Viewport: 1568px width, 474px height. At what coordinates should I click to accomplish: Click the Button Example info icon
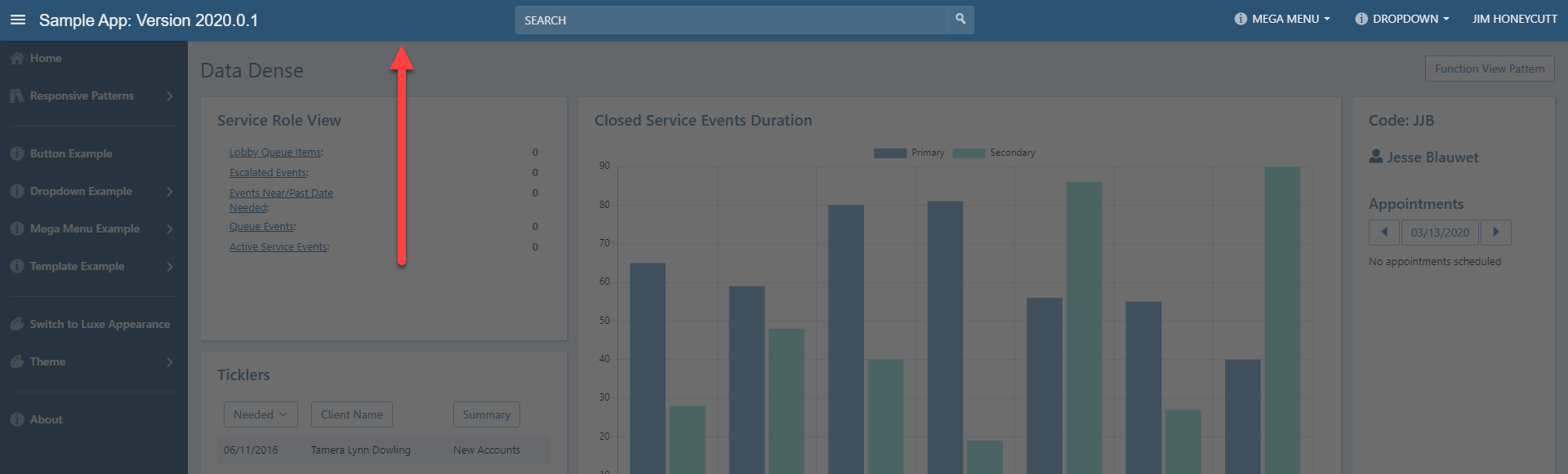(16, 154)
